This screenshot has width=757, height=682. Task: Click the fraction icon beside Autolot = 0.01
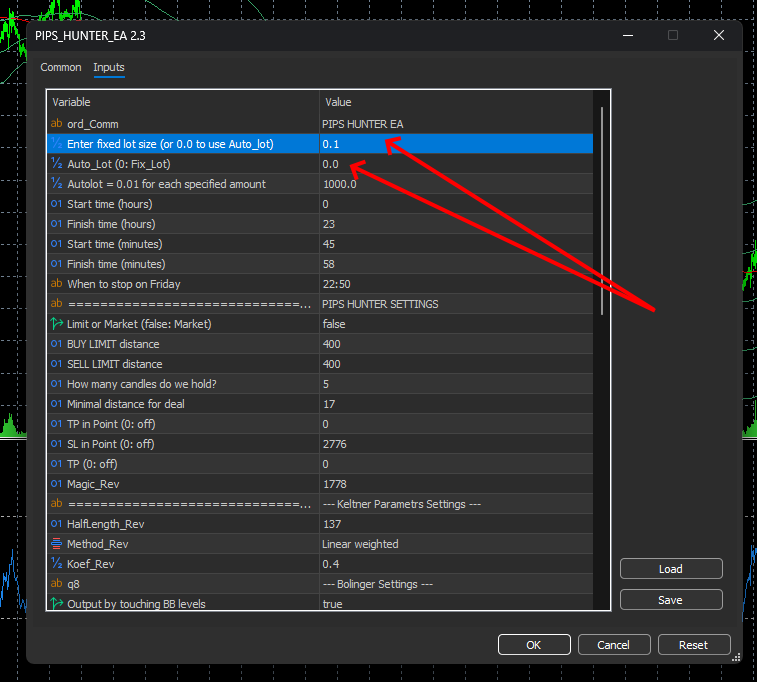56,183
